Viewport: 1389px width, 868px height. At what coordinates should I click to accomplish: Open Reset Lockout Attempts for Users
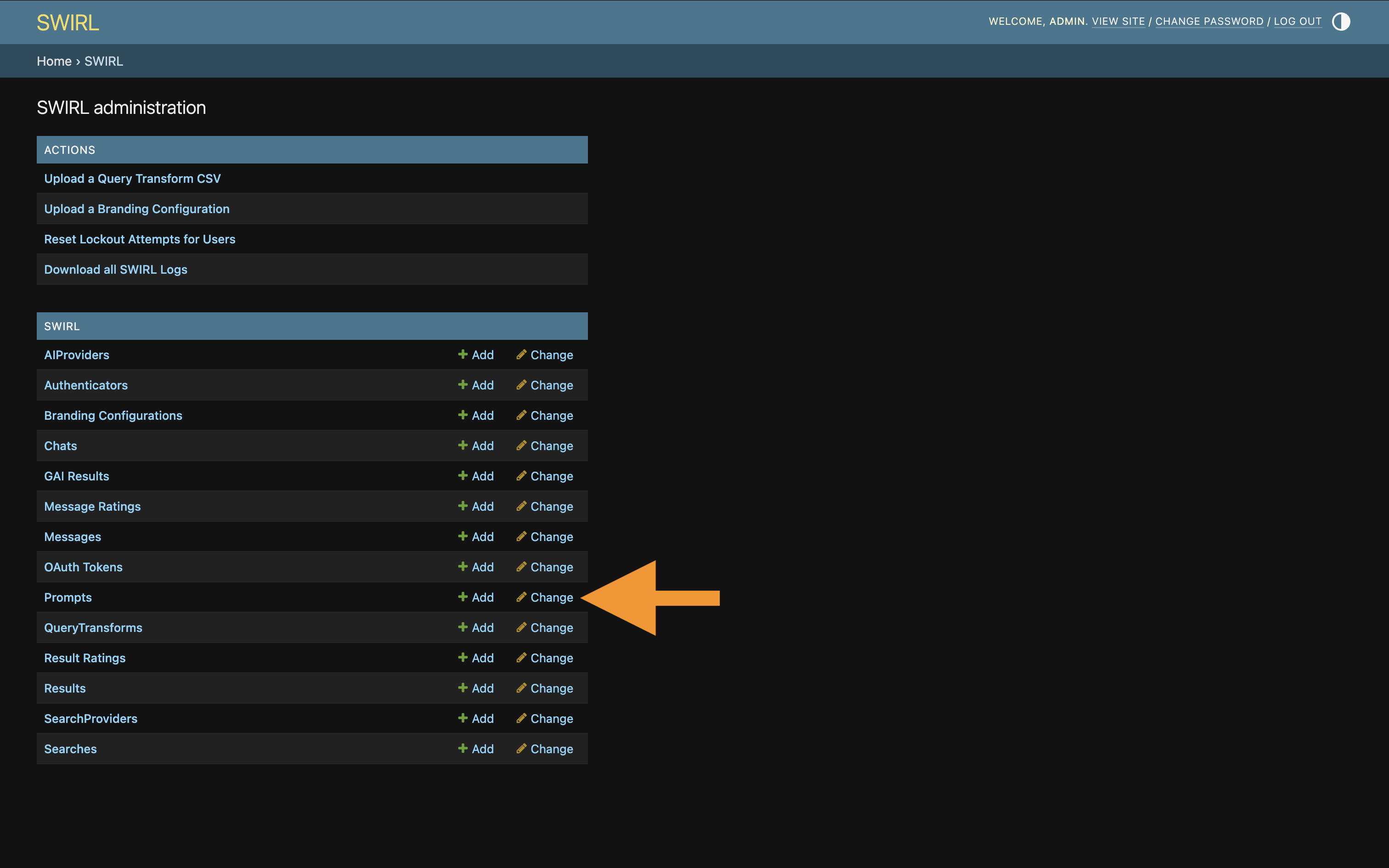point(140,239)
